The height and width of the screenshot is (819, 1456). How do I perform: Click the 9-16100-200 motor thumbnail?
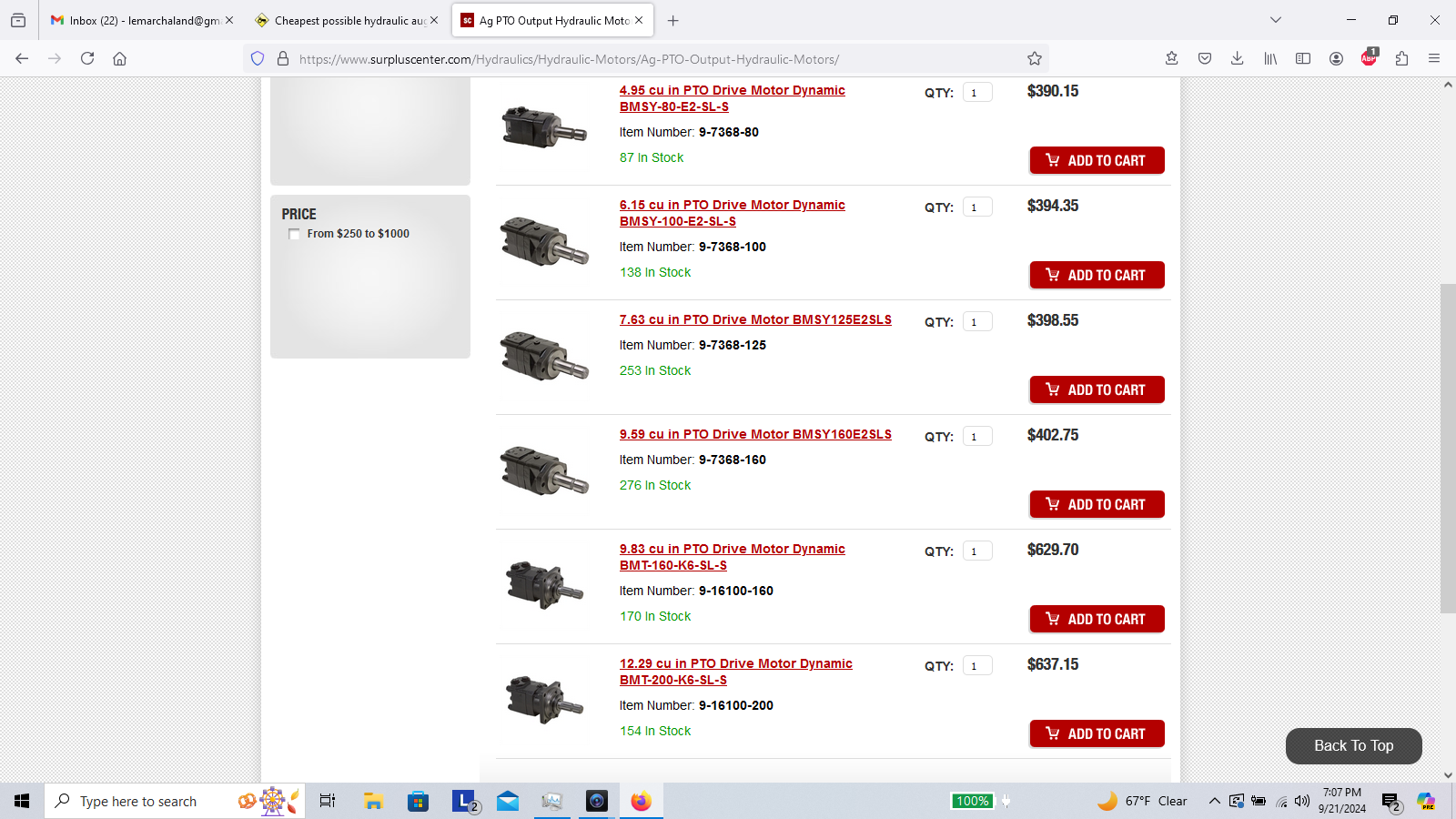(x=544, y=699)
